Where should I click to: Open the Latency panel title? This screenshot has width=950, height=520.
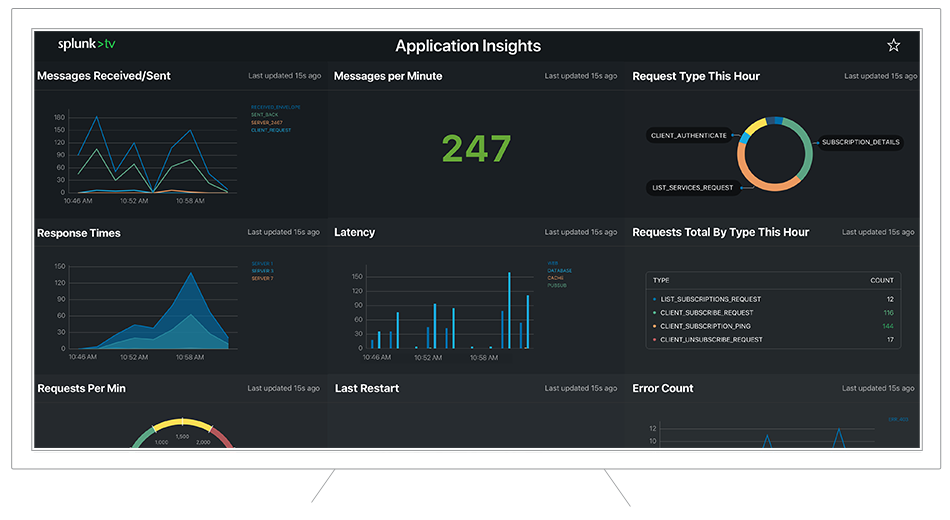(x=354, y=232)
